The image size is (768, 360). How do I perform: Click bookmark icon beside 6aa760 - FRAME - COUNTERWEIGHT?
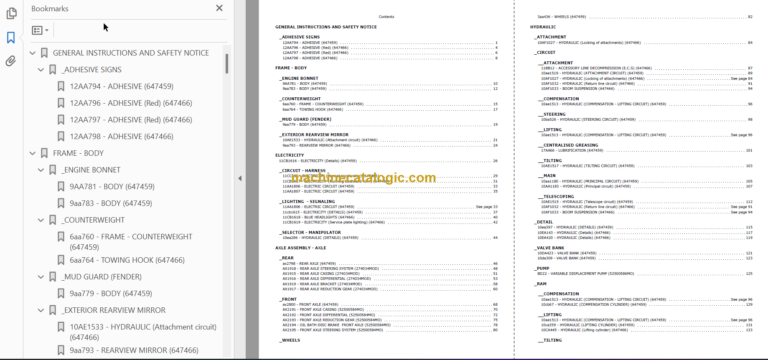(x=61, y=237)
